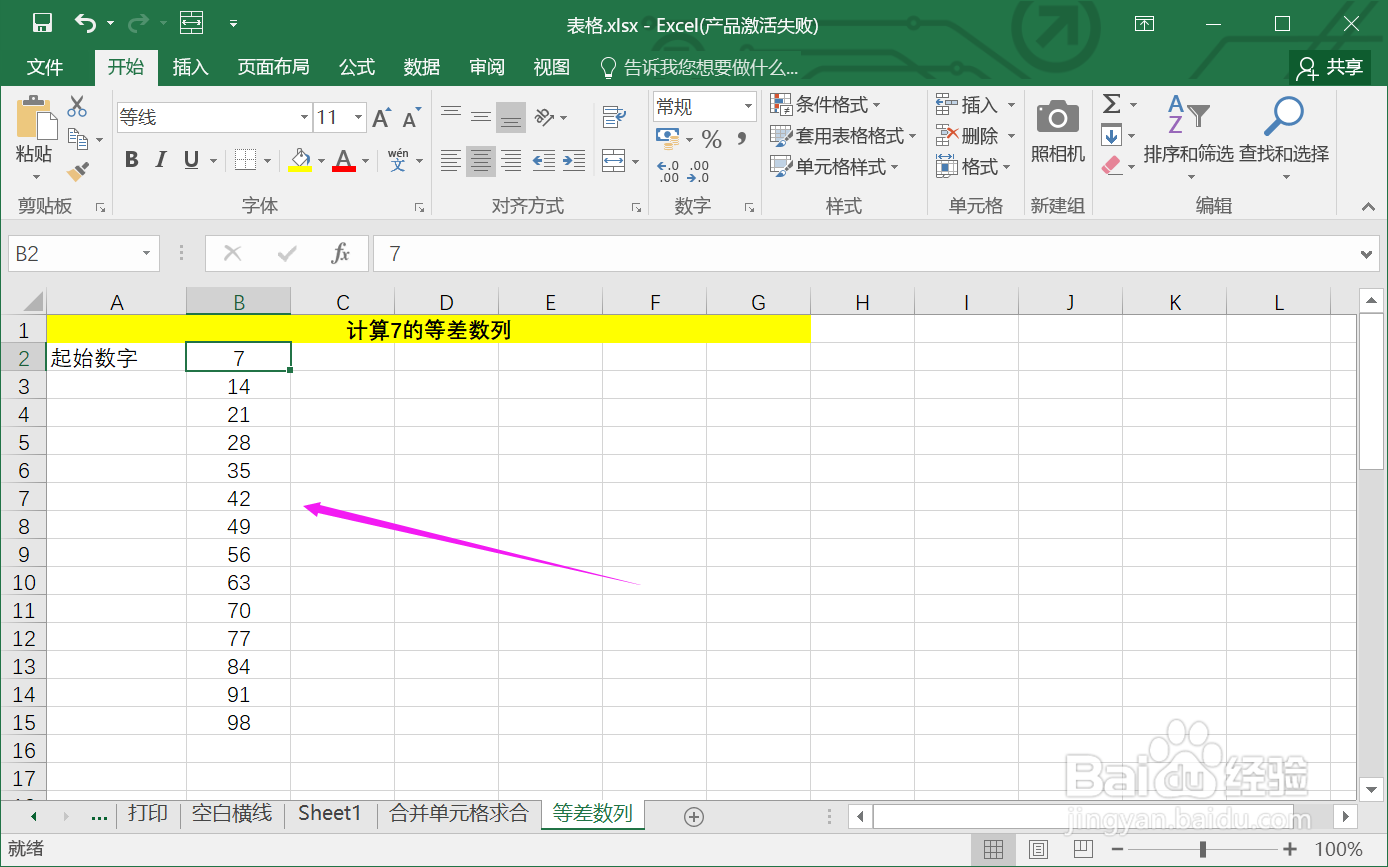Screen dimensions: 1388x867
Task: Open the 等差数列 sheet tab
Action: pyautogui.click(x=593, y=814)
